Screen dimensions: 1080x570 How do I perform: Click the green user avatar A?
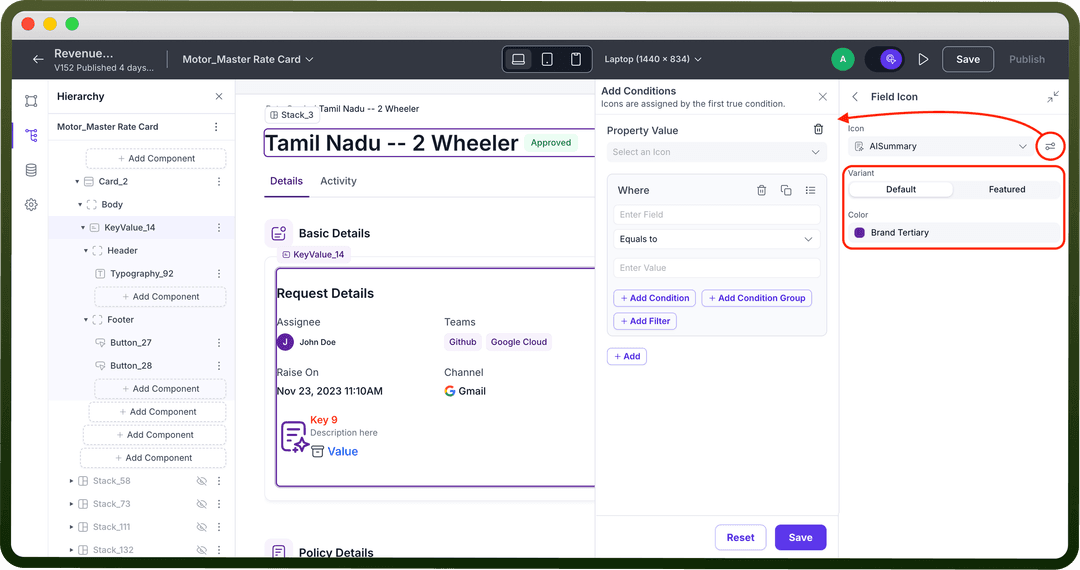842,59
